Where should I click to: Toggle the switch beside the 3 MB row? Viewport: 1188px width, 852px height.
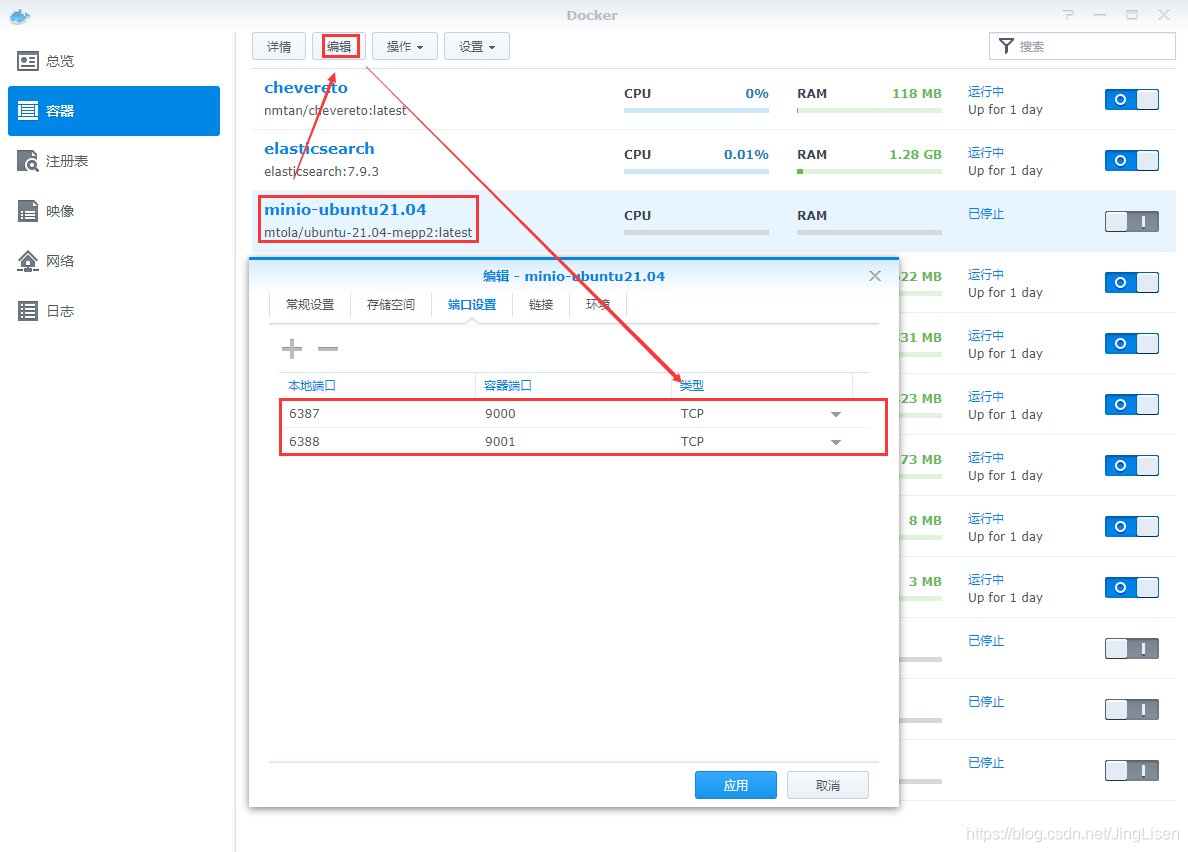(x=1132, y=587)
